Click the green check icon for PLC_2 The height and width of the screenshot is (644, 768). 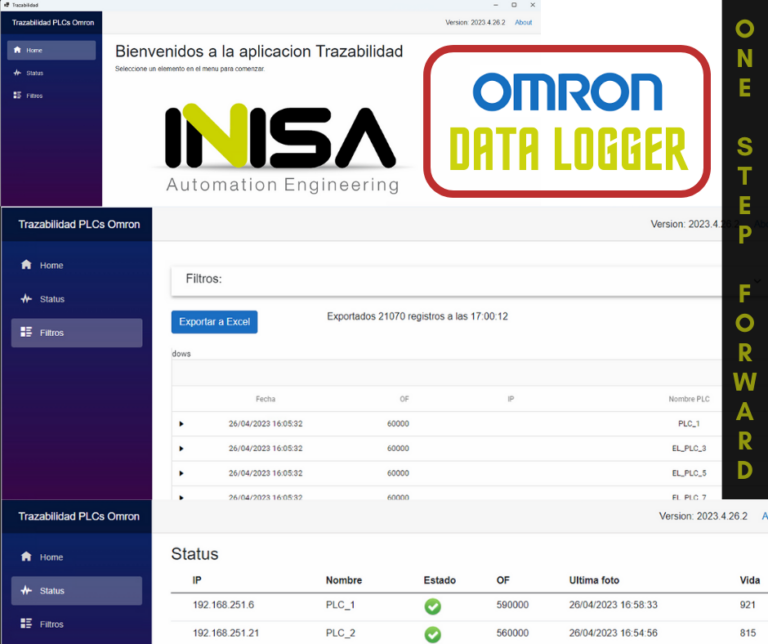click(432, 634)
